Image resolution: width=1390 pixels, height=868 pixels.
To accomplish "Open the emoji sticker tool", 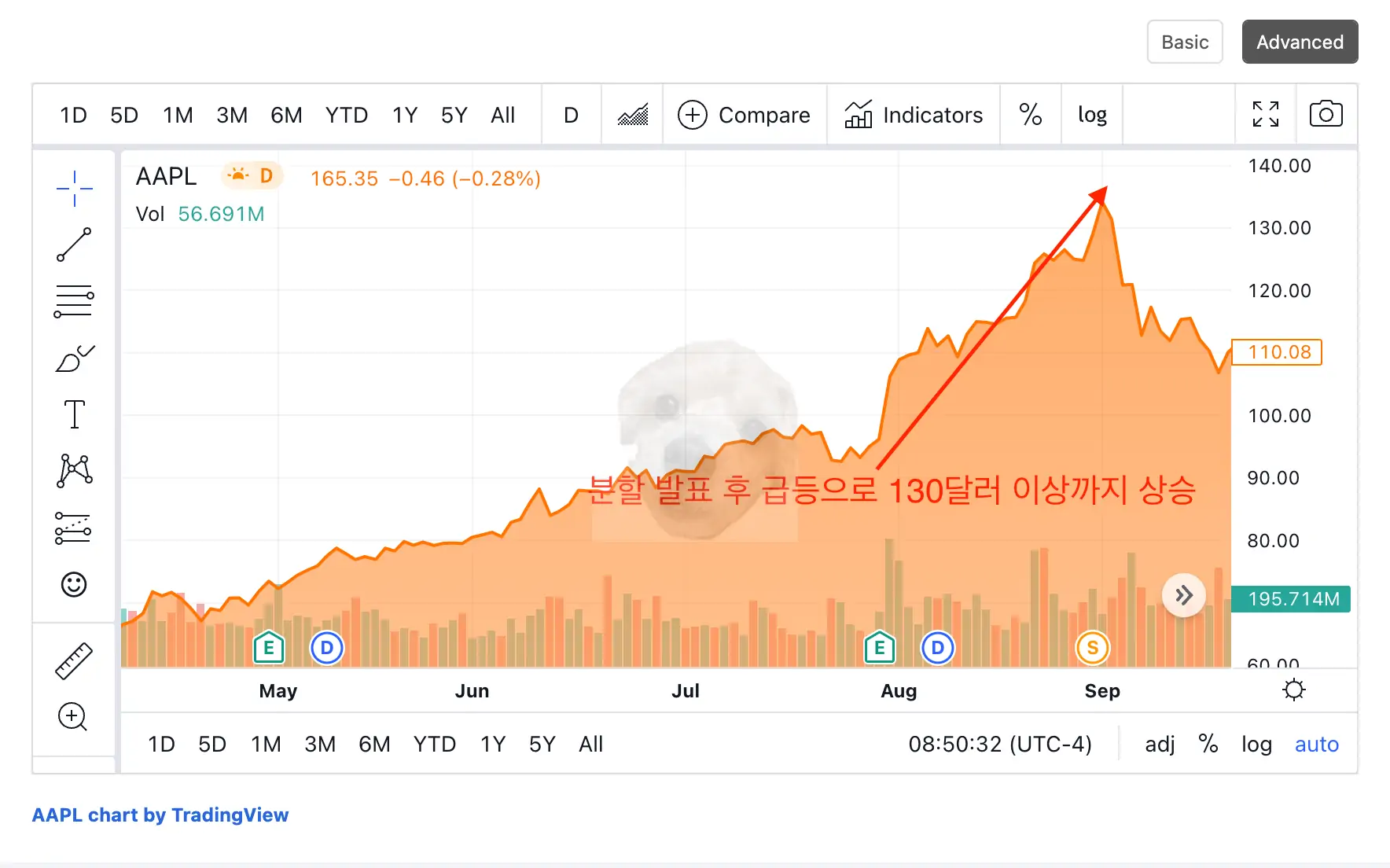I will coord(73,584).
